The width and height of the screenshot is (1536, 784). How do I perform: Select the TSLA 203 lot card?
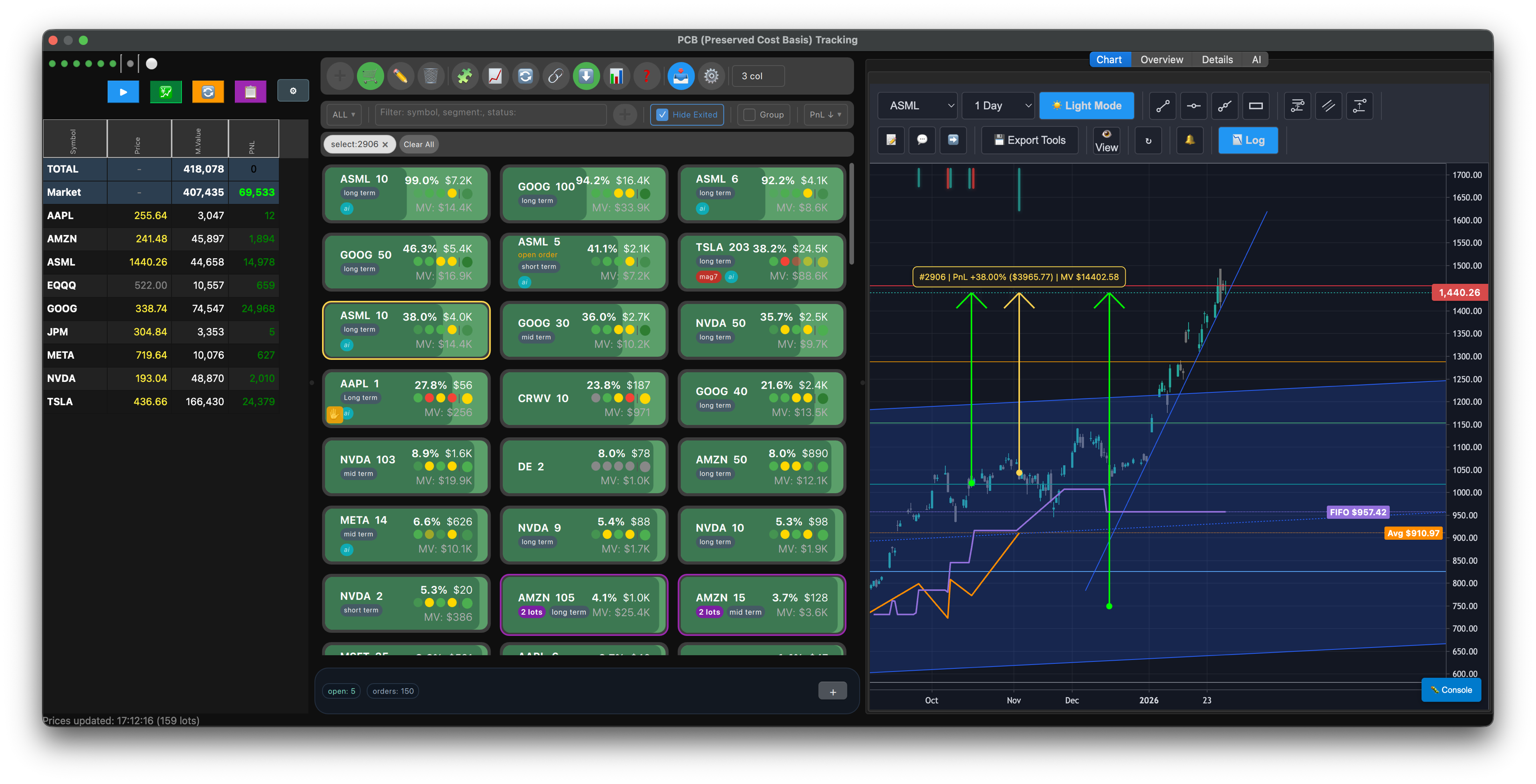(762, 261)
